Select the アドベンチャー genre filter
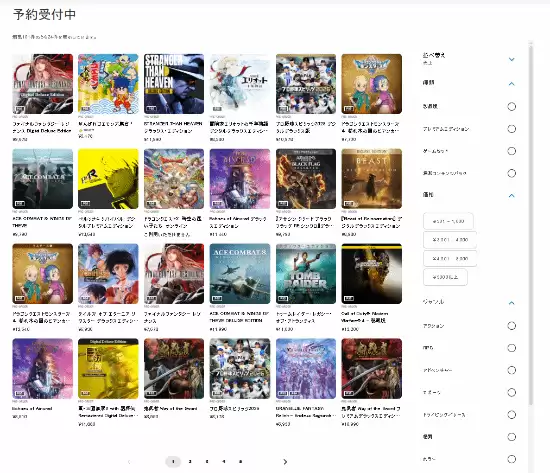The image size is (550, 473). click(511, 370)
